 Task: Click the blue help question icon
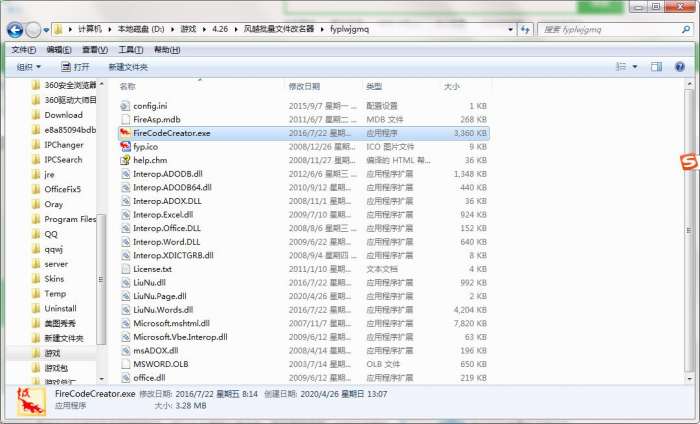click(x=680, y=67)
